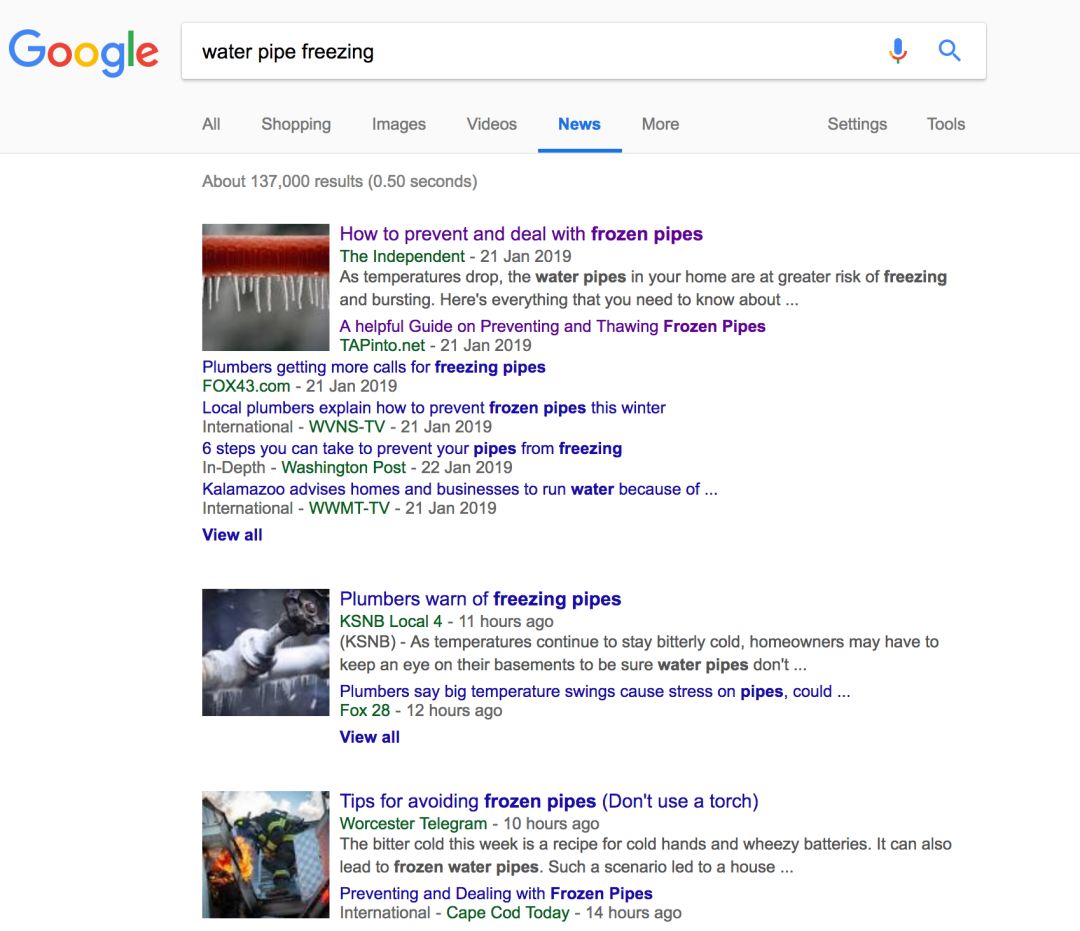Click 'The Independent' source name

click(x=402, y=256)
